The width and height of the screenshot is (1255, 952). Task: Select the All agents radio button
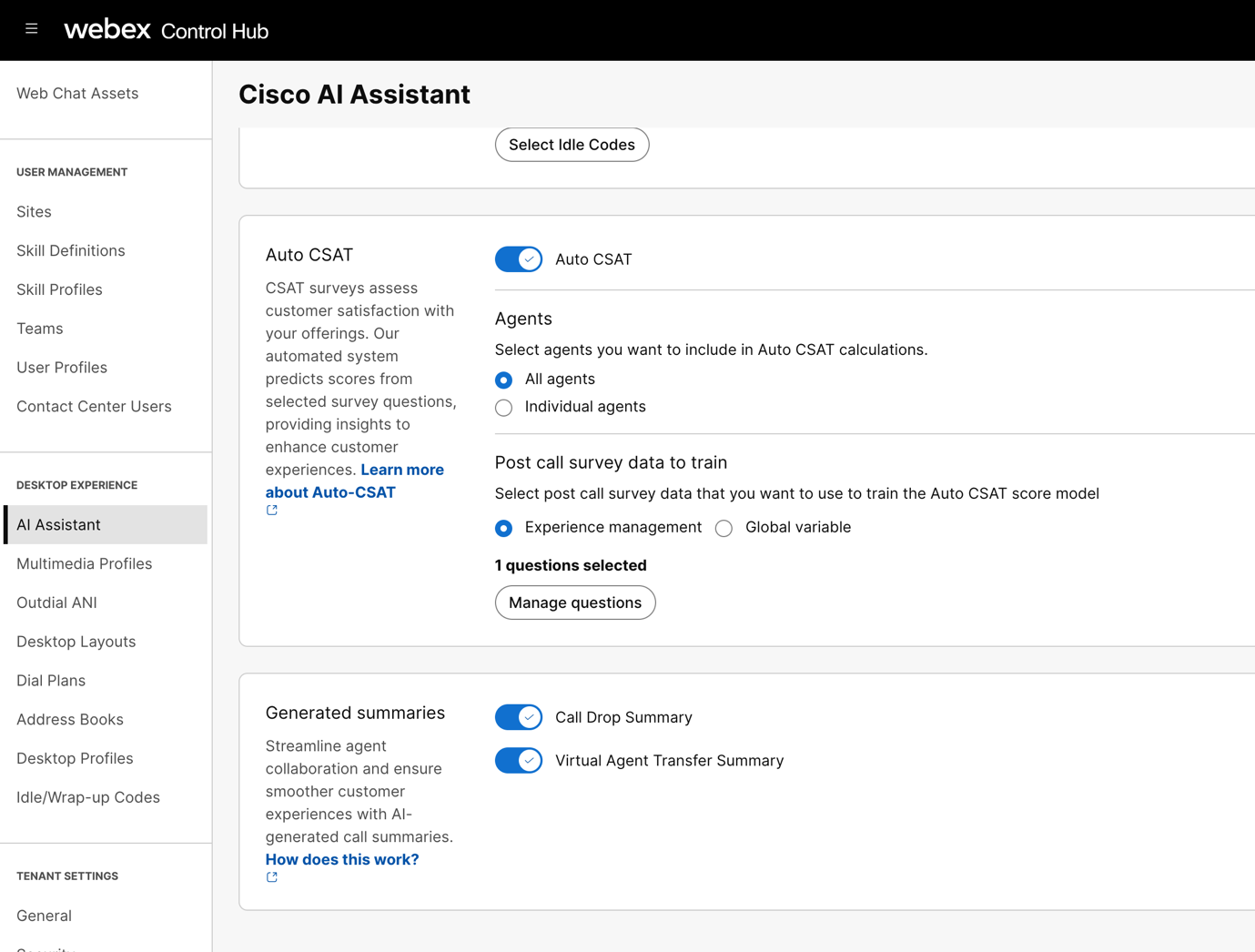pyautogui.click(x=504, y=380)
